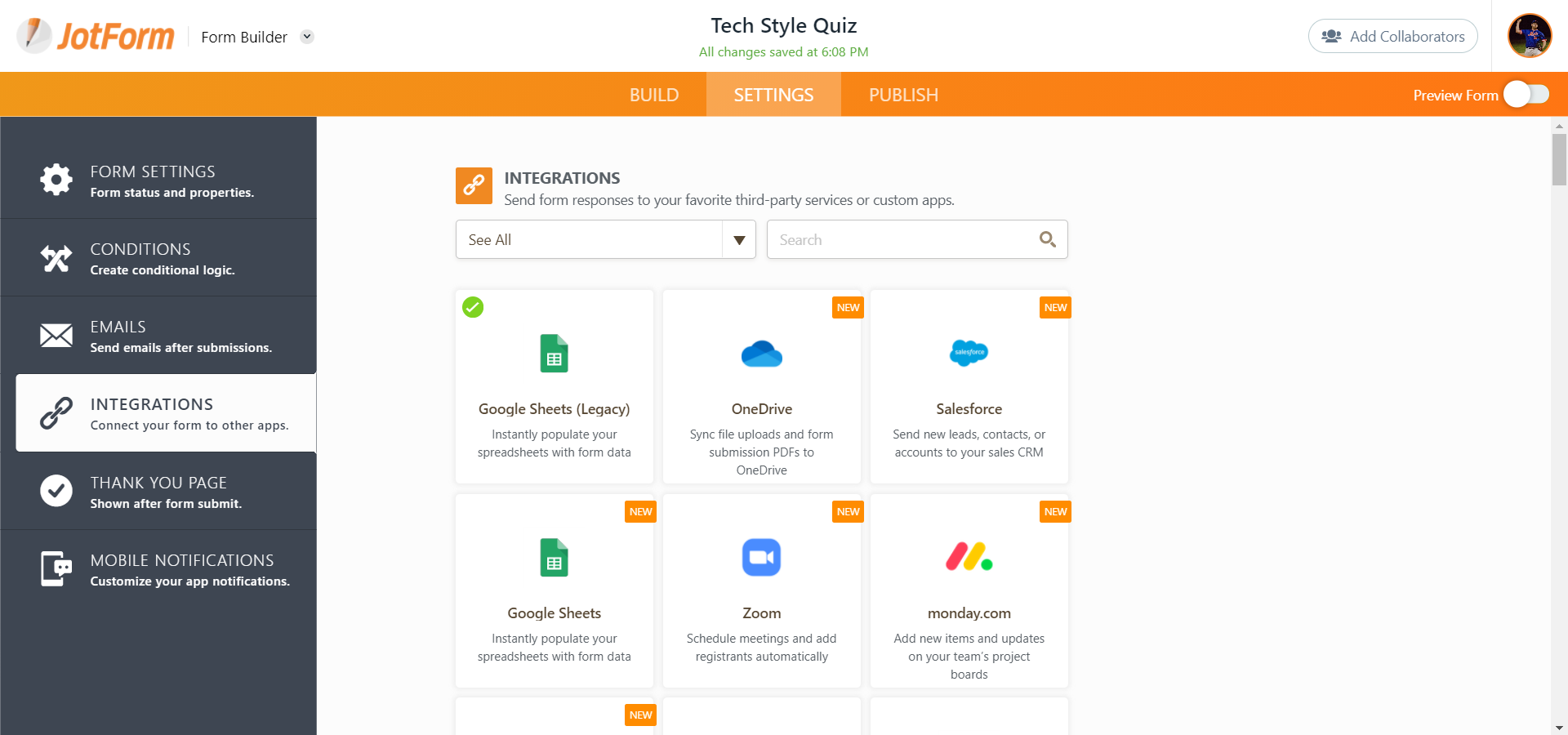
Task: Click the search magnifier icon
Action: tap(1048, 239)
